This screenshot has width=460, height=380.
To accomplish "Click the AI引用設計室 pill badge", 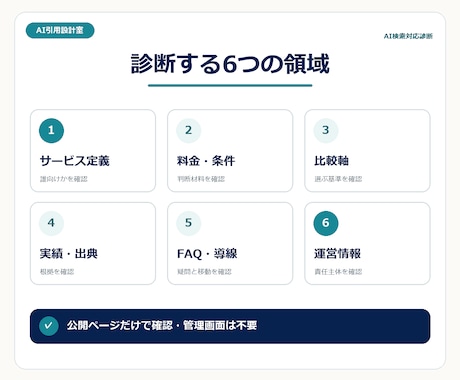I will [60, 30].
